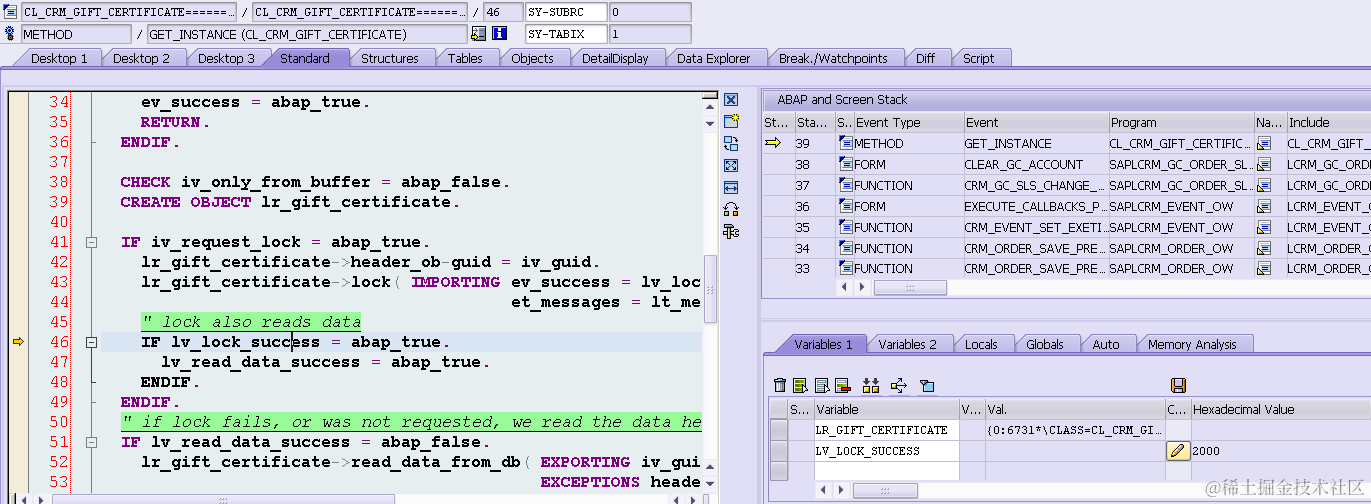The image size is (1371, 504).
Task: Switch to Desktop 2 tab
Action: pyautogui.click(x=141, y=58)
